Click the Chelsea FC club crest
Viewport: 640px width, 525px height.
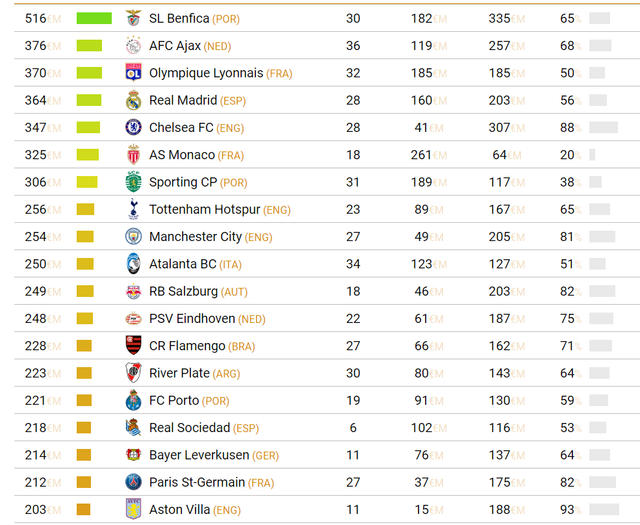(x=133, y=127)
